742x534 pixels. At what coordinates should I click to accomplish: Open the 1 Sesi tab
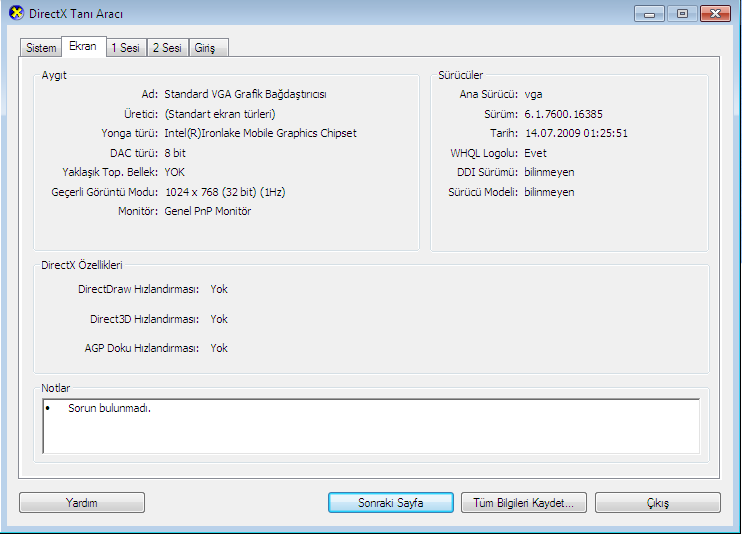pos(126,48)
